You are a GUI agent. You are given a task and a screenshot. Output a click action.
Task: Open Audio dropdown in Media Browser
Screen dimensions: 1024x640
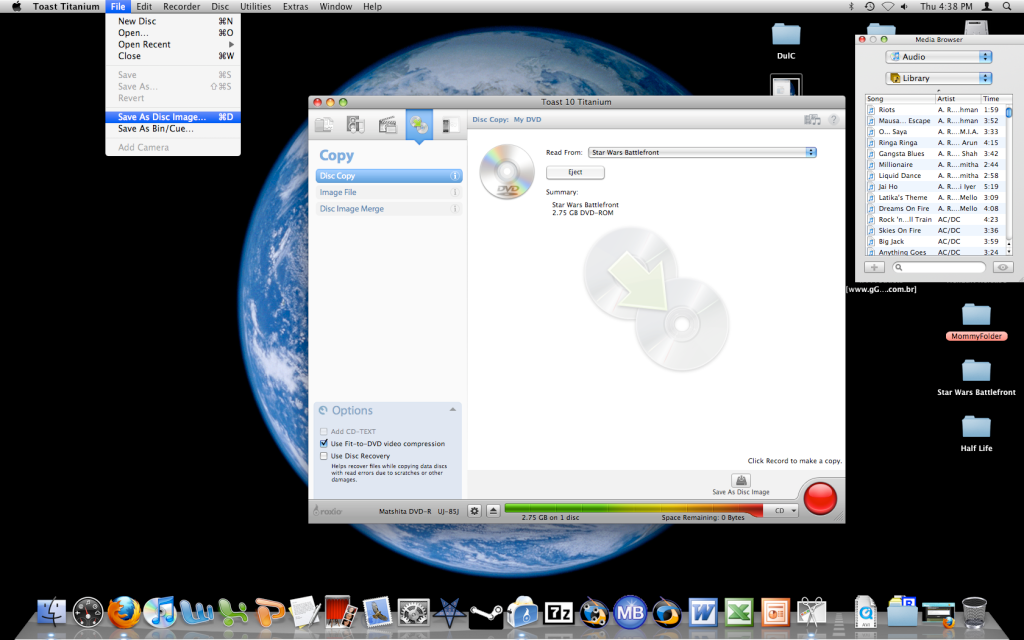coord(938,57)
